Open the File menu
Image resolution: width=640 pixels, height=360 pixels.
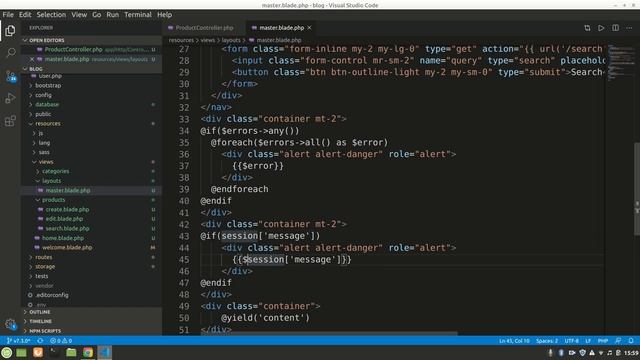(x=8, y=15)
